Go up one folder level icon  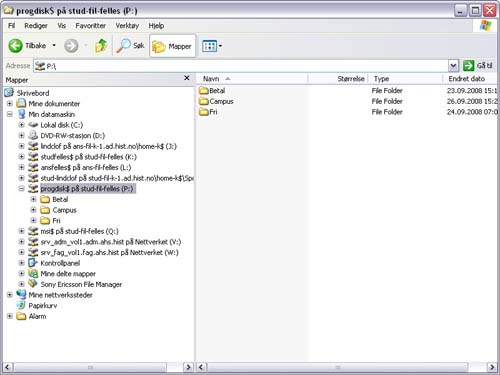tap(101, 46)
